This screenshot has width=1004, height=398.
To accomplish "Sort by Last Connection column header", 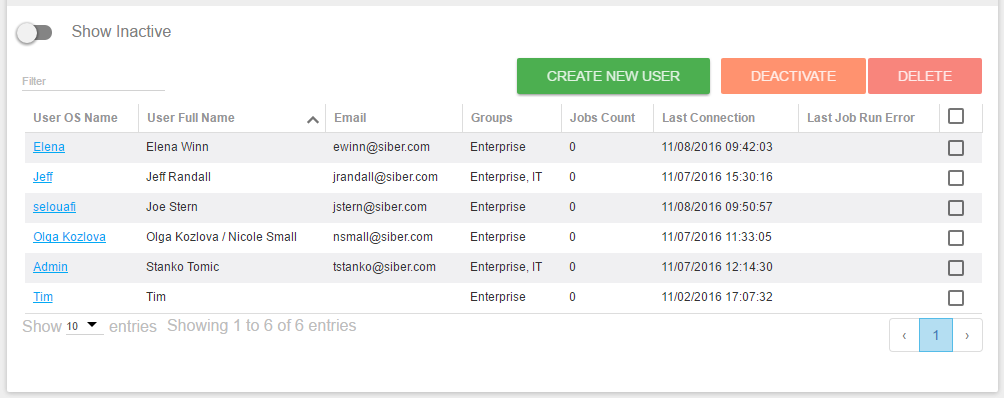I will point(708,118).
